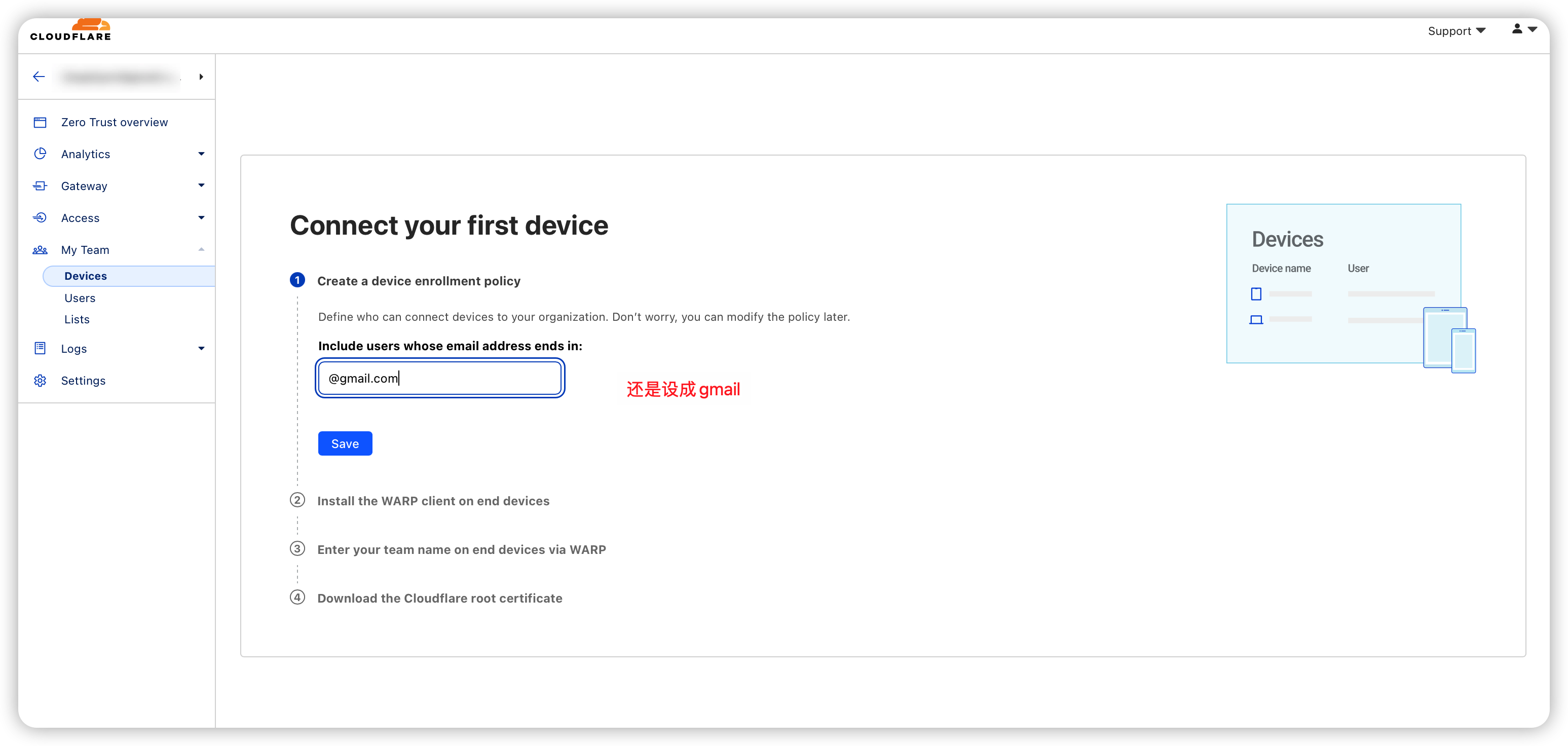1568x746 pixels.
Task: Click the back arrow icon in sidebar
Action: (39, 77)
